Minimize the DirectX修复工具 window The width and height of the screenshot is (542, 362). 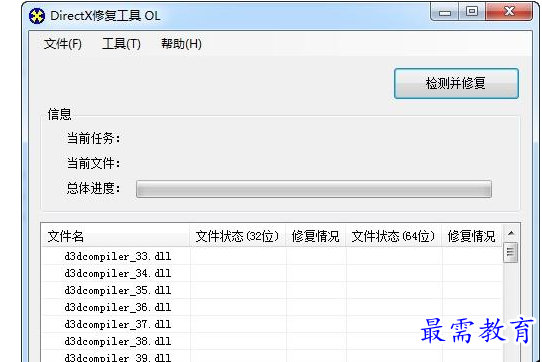pos(445,12)
